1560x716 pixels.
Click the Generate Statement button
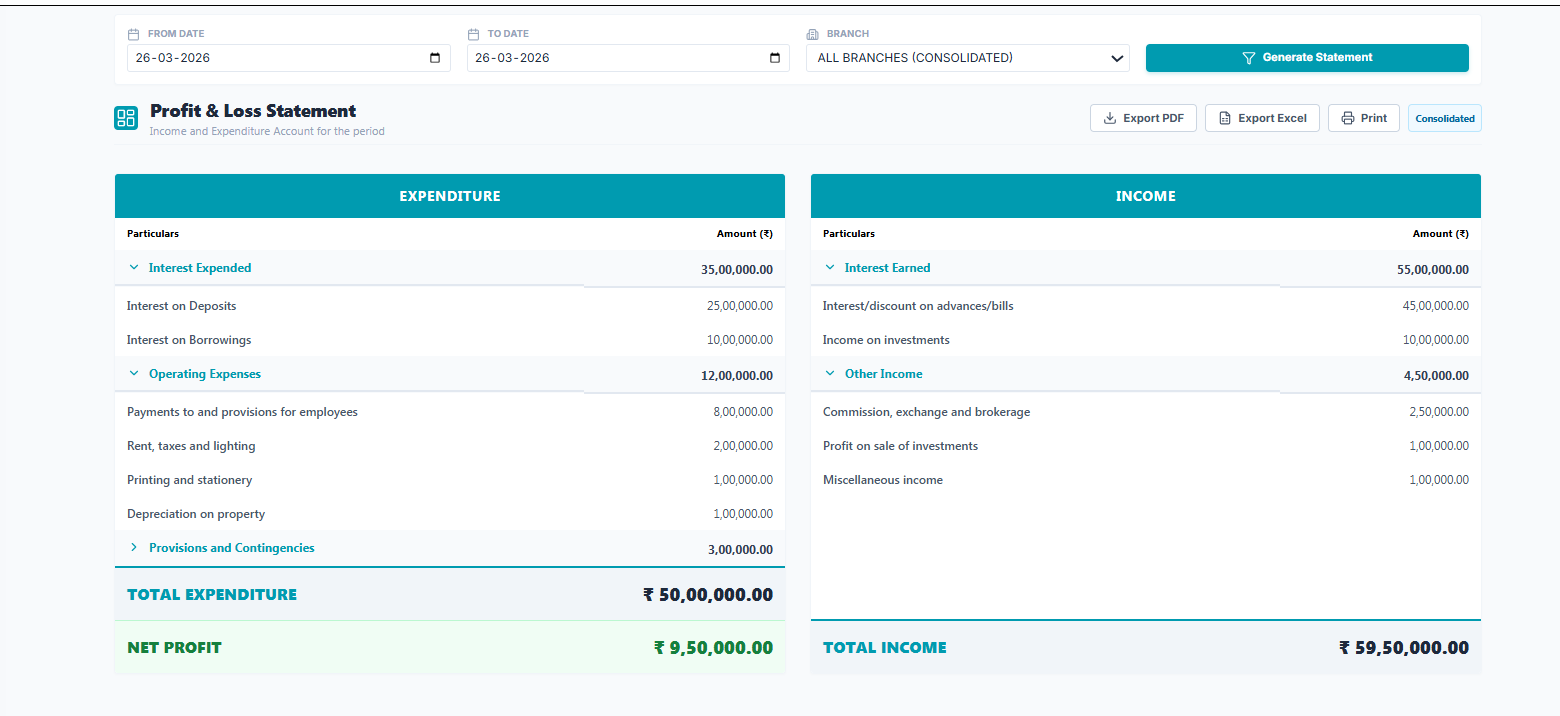pyautogui.click(x=1306, y=58)
